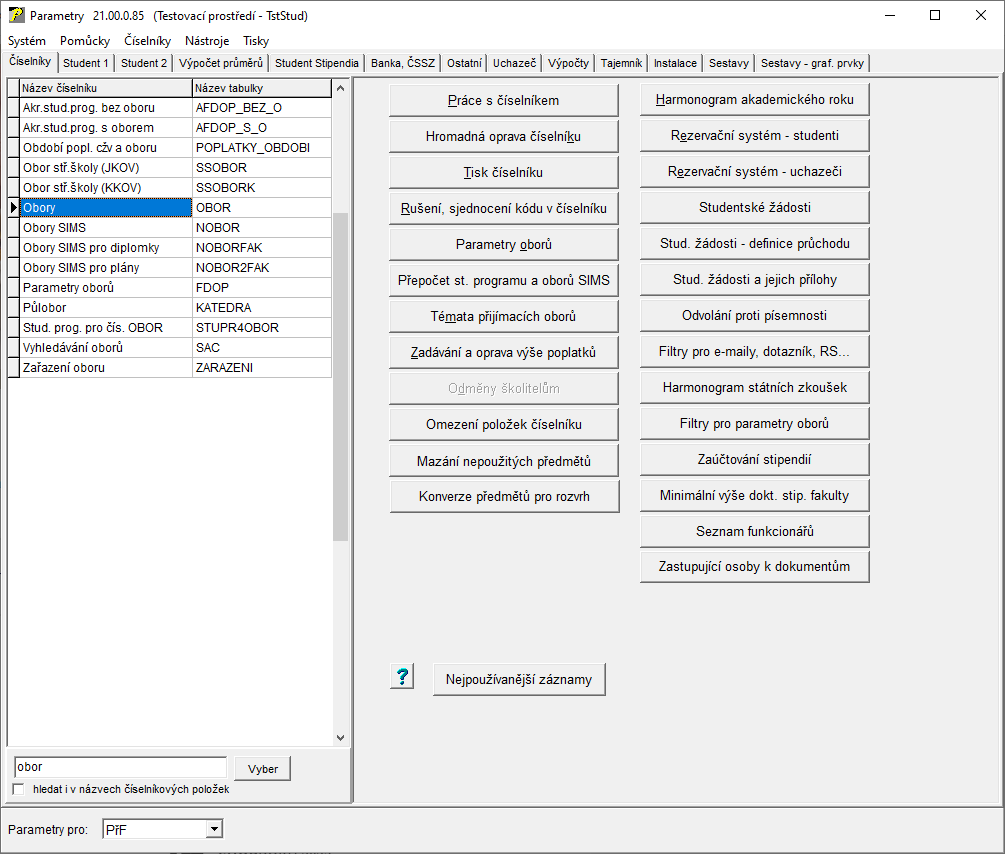Enable search in codebook item names checkbox
Viewport: 1005px width, 854px height.
pos(19,790)
